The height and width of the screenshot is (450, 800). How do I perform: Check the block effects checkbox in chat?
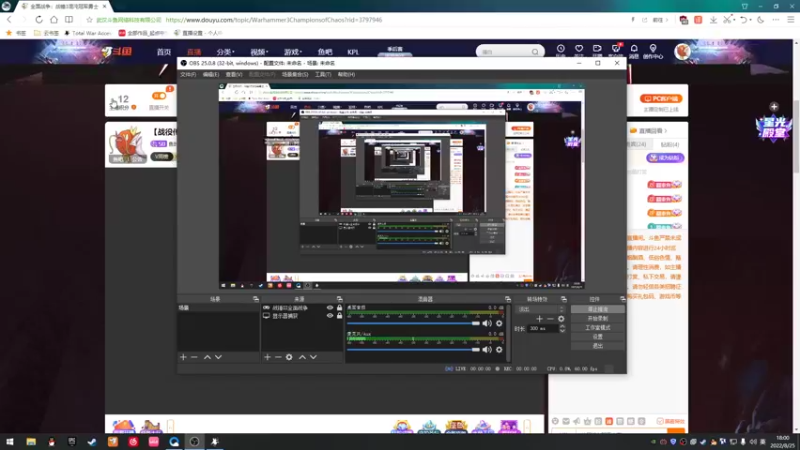point(660,421)
